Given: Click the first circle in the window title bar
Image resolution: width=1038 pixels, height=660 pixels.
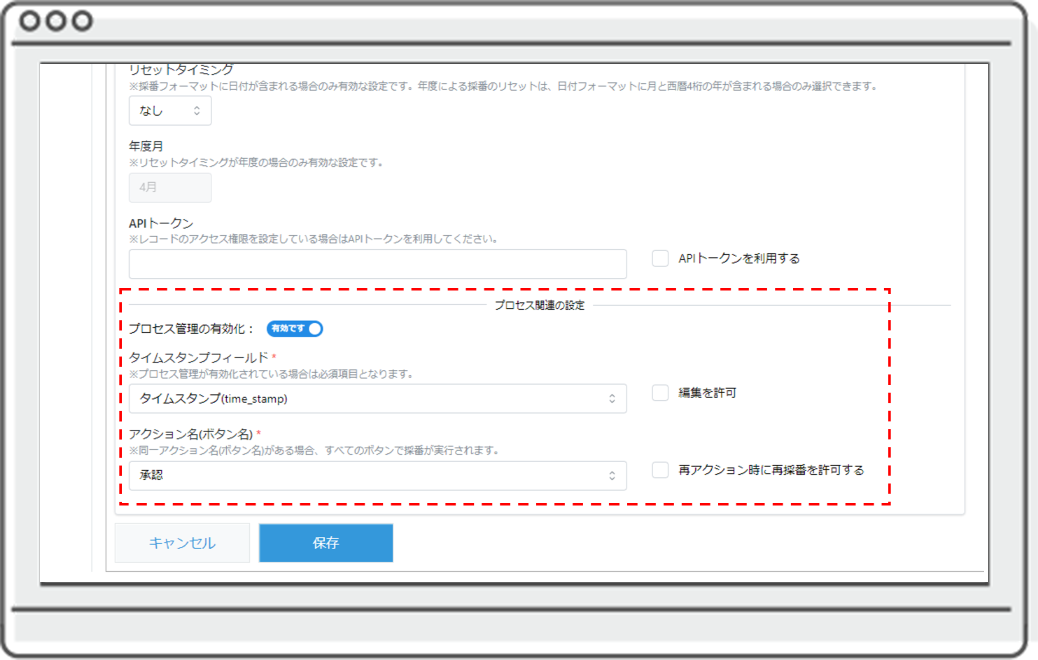Looking at the screenshot, I should click(32, 19).
